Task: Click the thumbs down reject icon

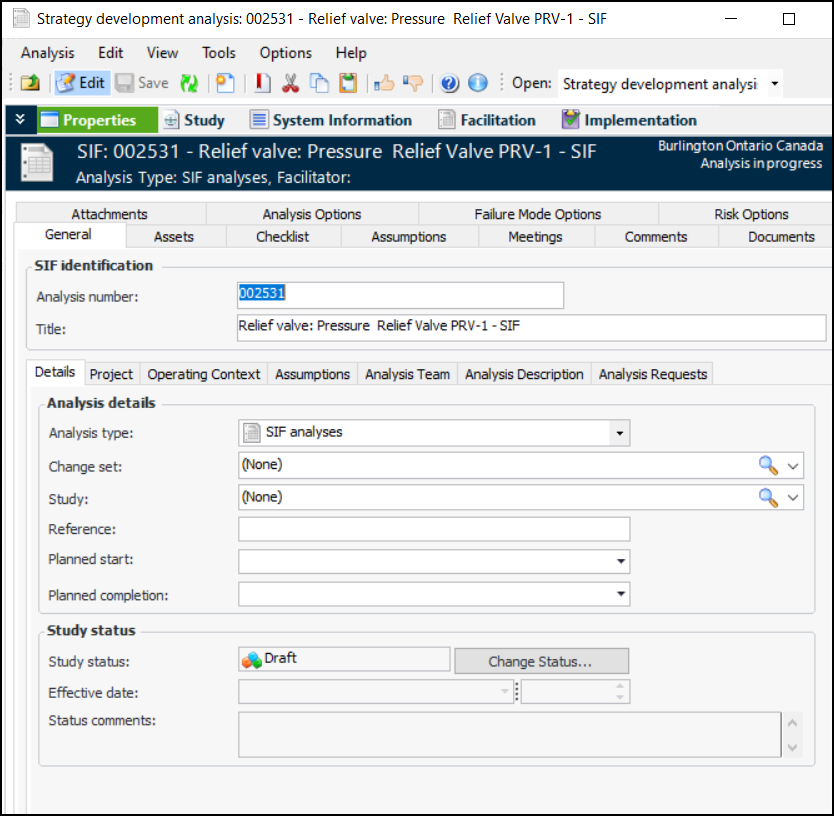Action: [x=412, y=84]
